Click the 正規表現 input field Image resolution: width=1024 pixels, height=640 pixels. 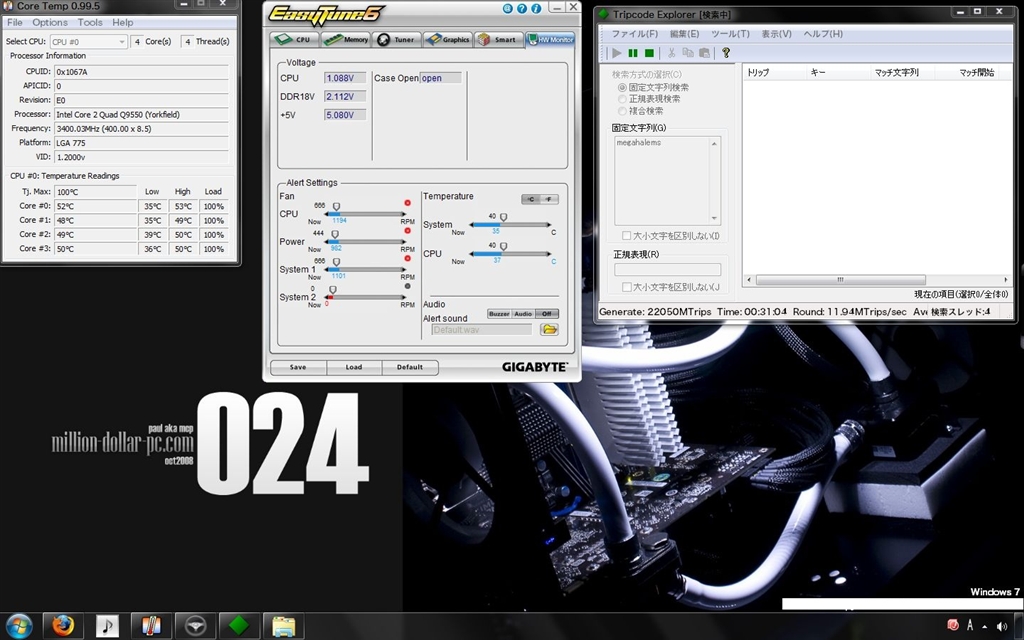(667, 269)
